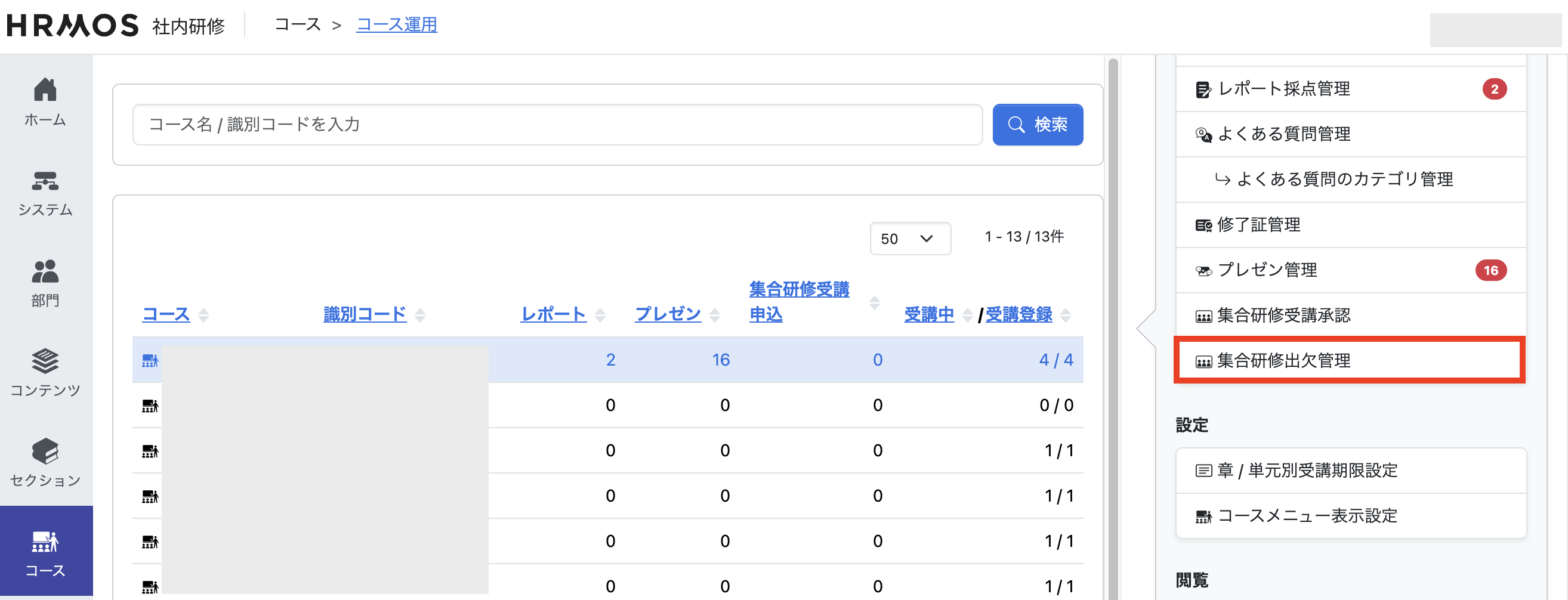Viewport: 1568px width, 600px height.
Task: Open the ホーム sidebar icon
Action: pos(45,100)
